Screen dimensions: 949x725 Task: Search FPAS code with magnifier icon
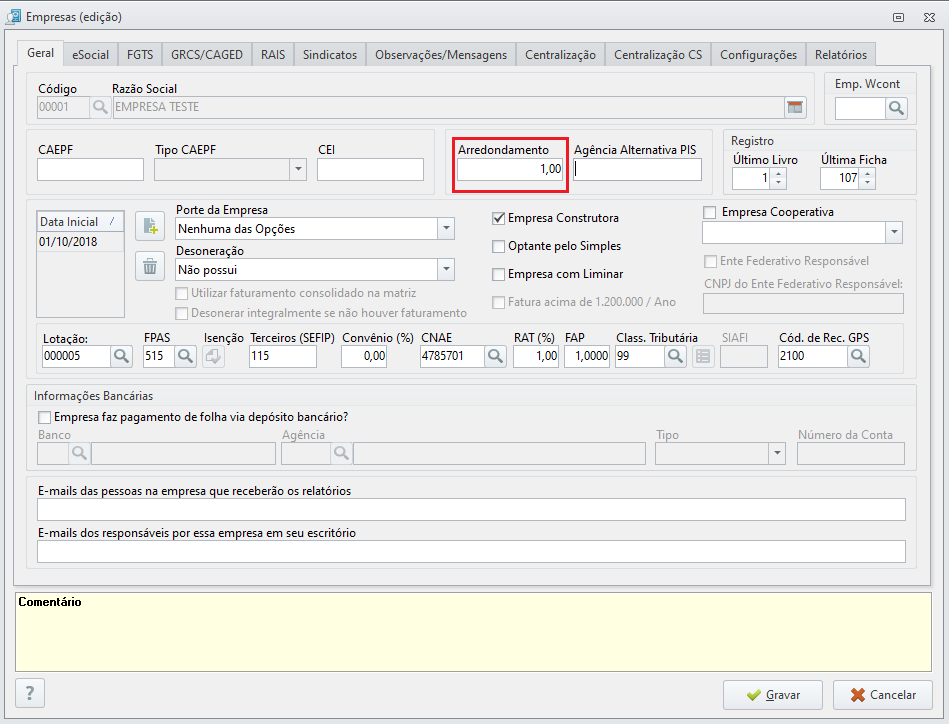coord(185,356)
